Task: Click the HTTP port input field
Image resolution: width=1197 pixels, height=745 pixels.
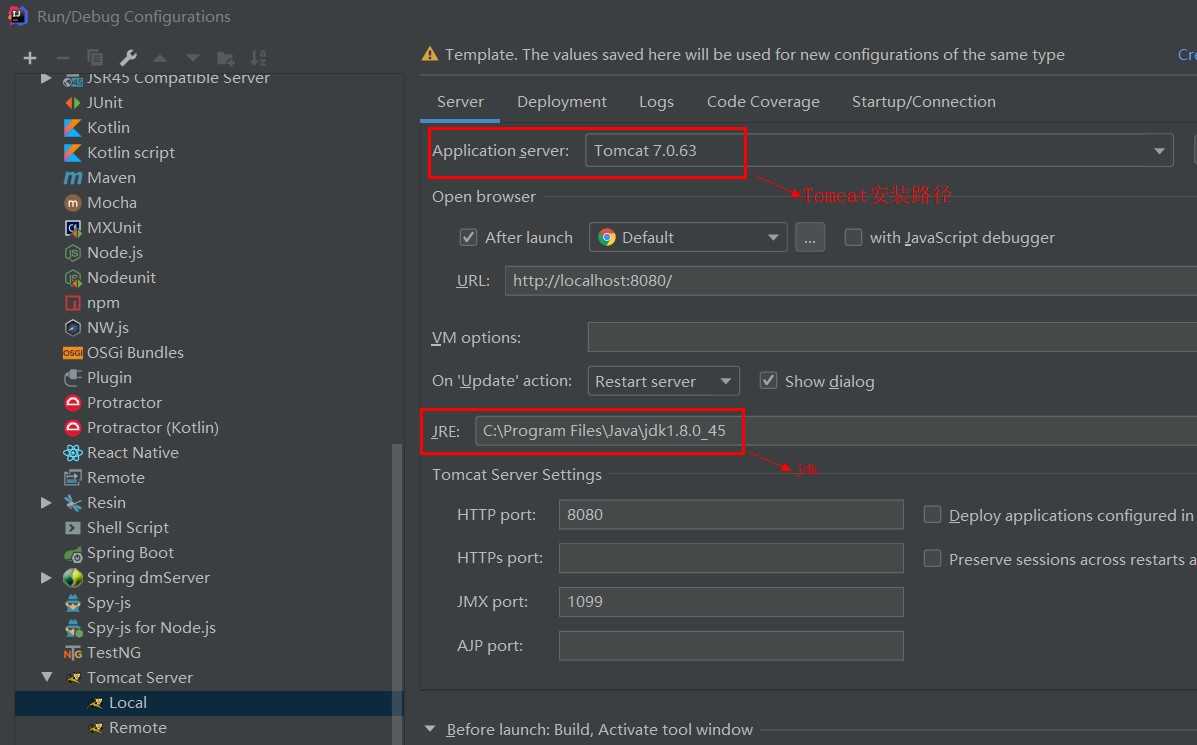Action: [x=730, y=515]
